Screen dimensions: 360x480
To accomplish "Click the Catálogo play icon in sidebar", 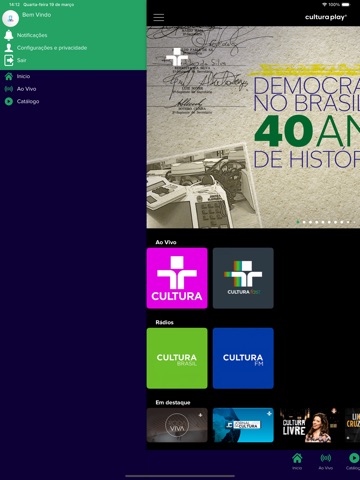I will 9,101.
